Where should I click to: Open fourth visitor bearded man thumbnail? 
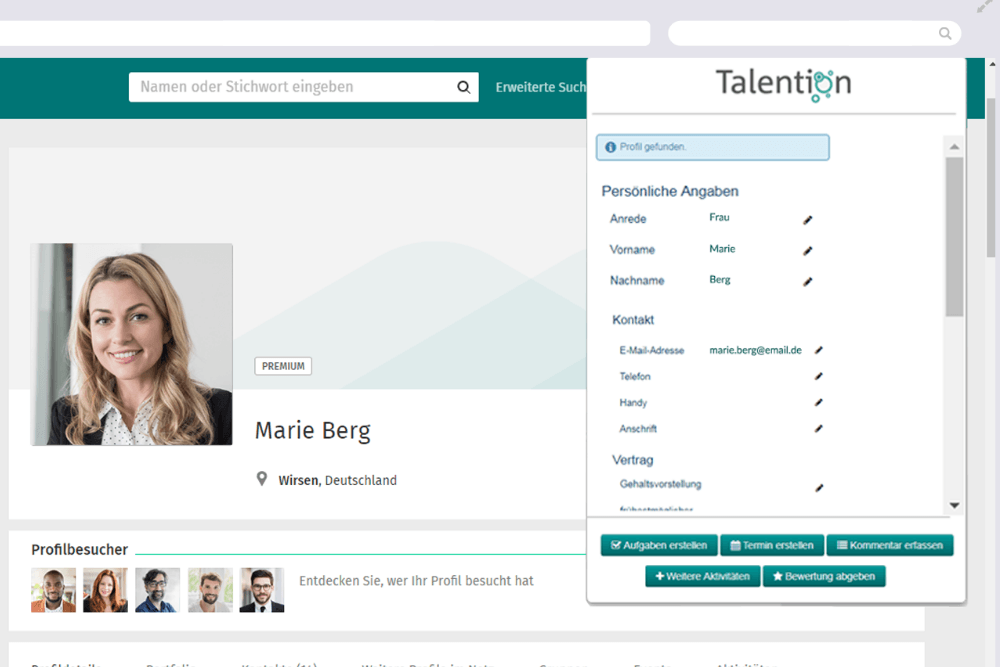[210, 590]
